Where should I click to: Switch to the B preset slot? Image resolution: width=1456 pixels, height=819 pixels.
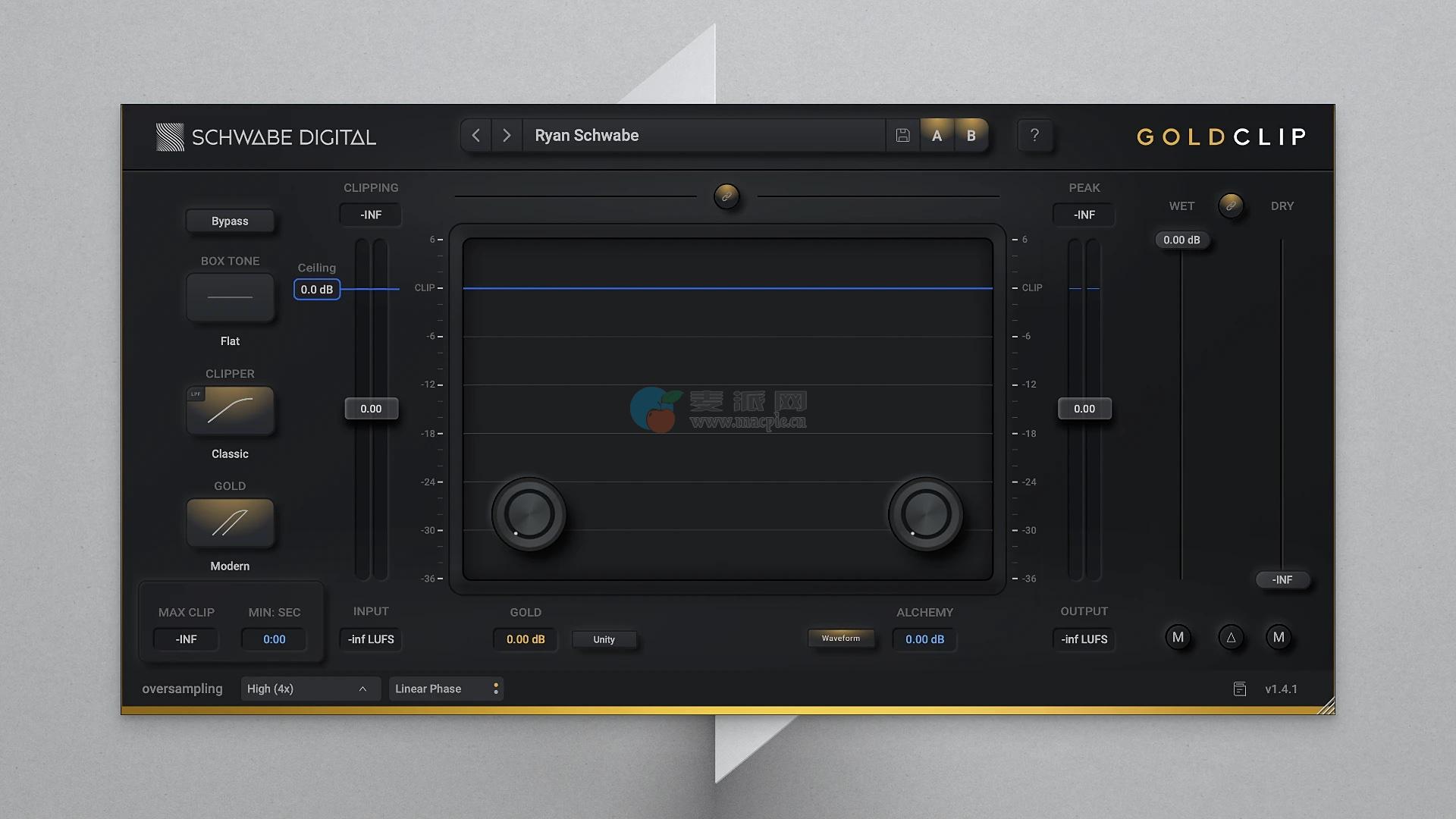point(971,136)
